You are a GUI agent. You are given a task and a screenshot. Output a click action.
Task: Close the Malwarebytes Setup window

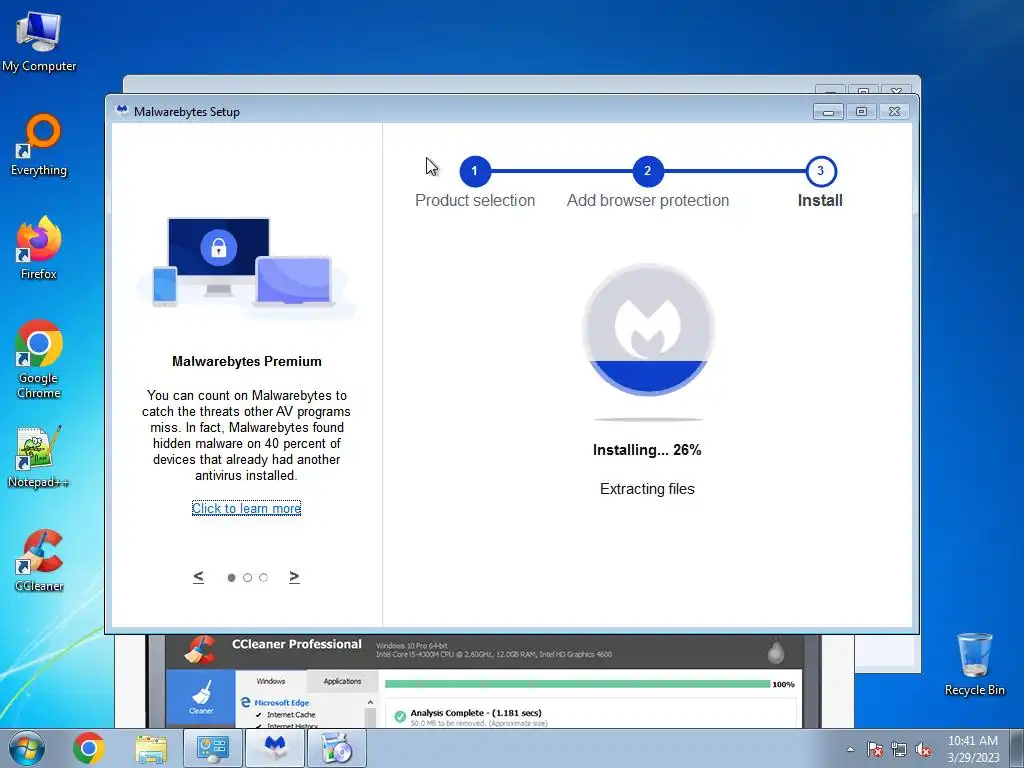pyautogui.click(x=894, y=112)
